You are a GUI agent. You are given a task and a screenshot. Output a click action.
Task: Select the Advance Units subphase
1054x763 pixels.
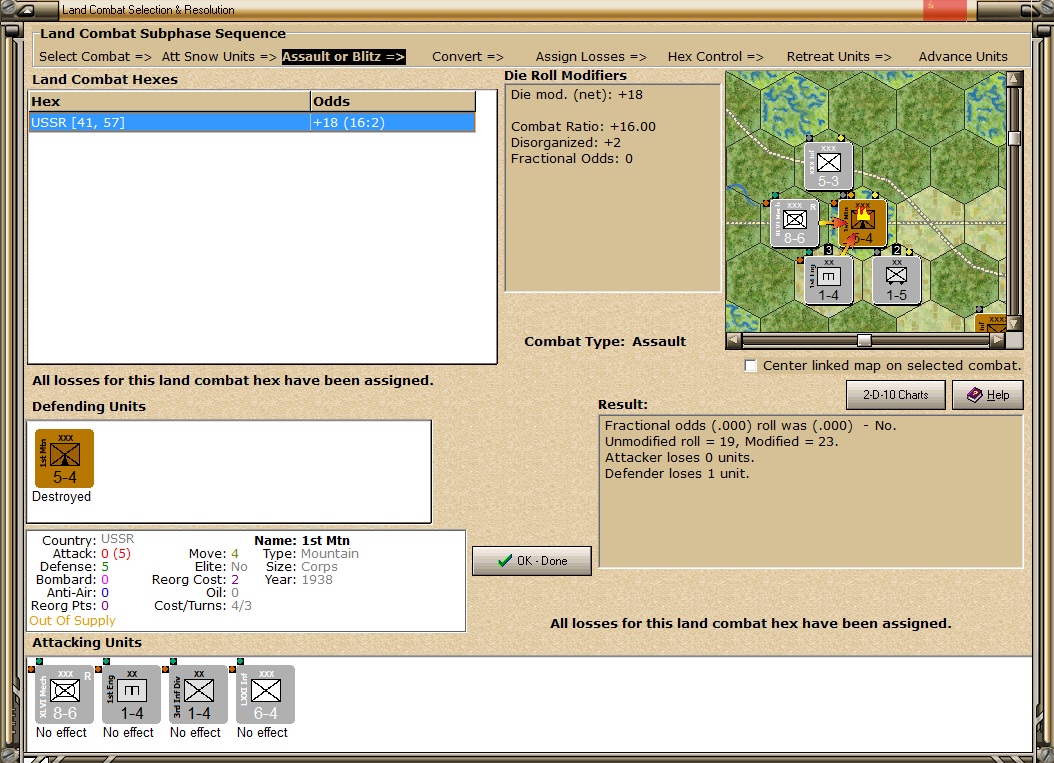coord(963,56)
